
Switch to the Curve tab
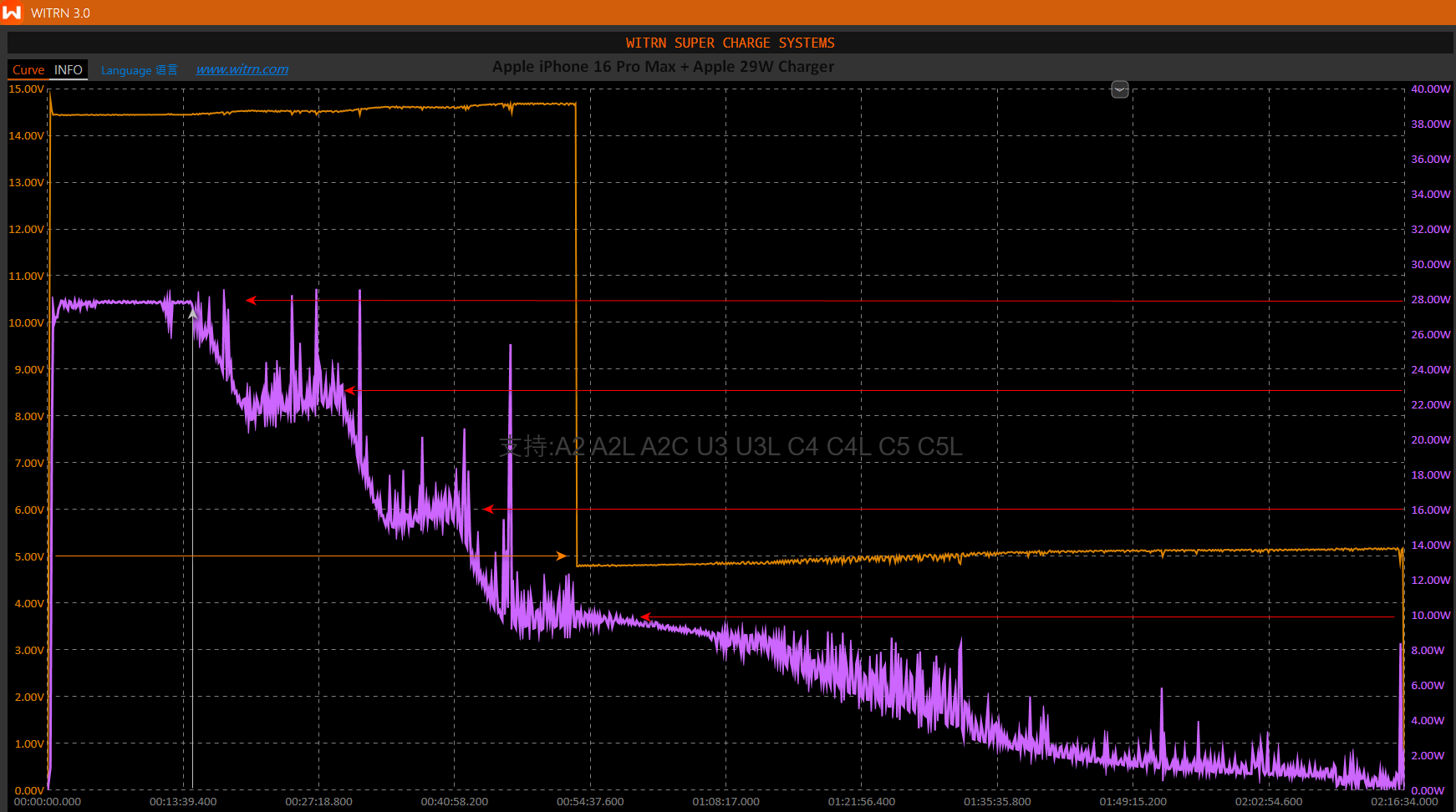click(28, 70)
